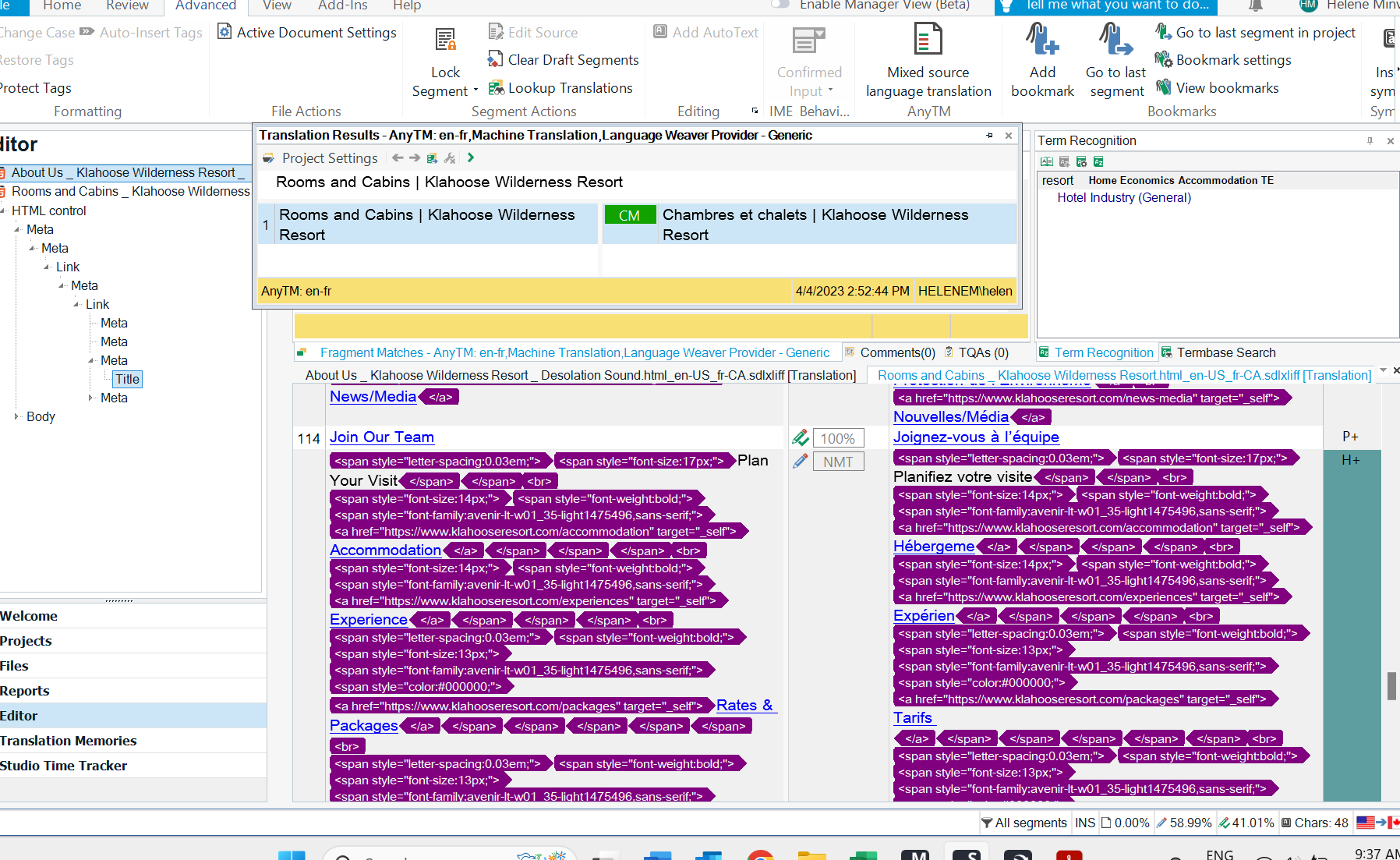
Task: Click the next-result right arrow in Translation Results
Action: pyautogui.click(x=415, y=157)
